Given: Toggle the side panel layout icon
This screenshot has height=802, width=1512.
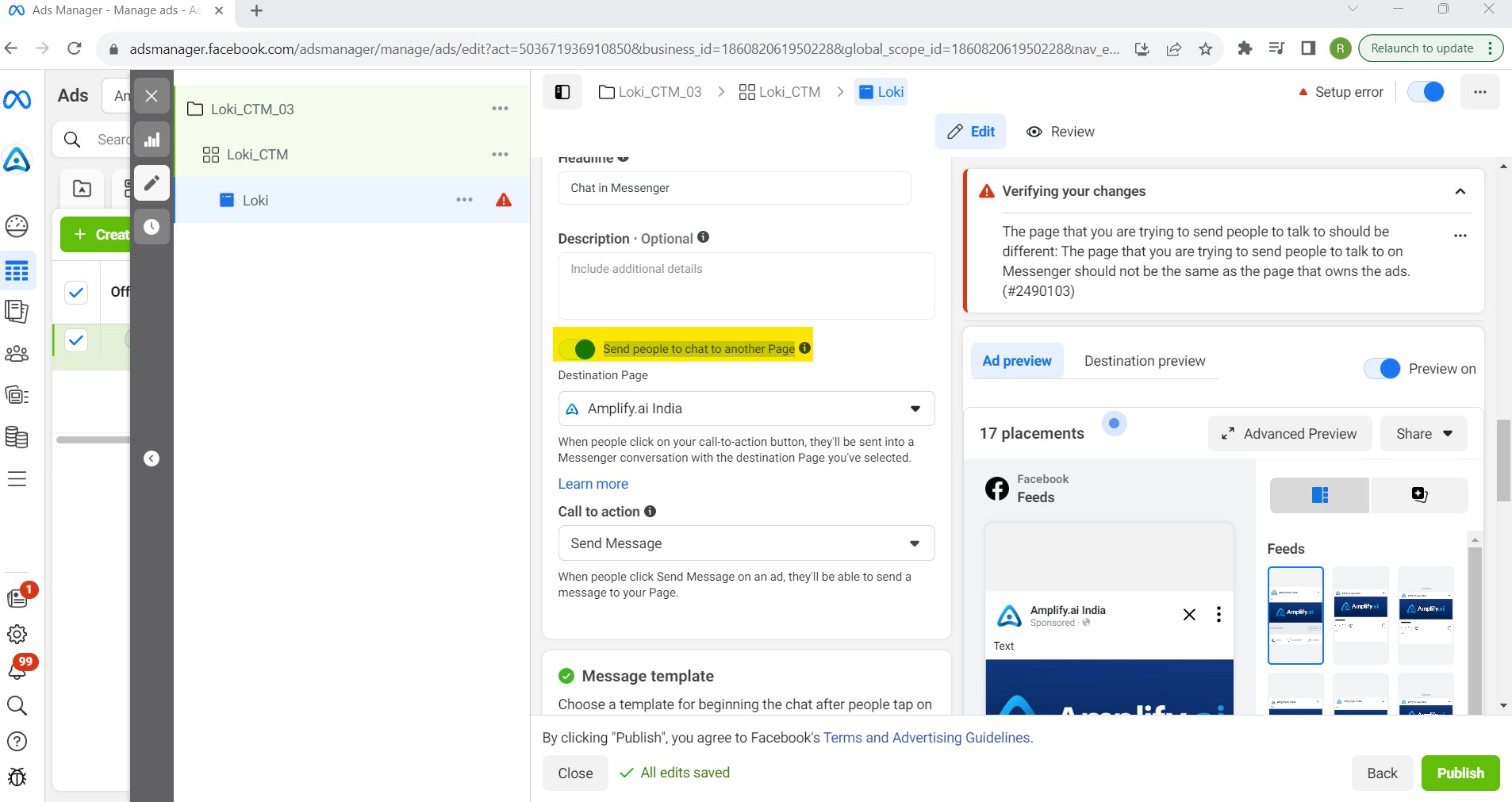Looking at the screenshot, I should coord(562,92).
